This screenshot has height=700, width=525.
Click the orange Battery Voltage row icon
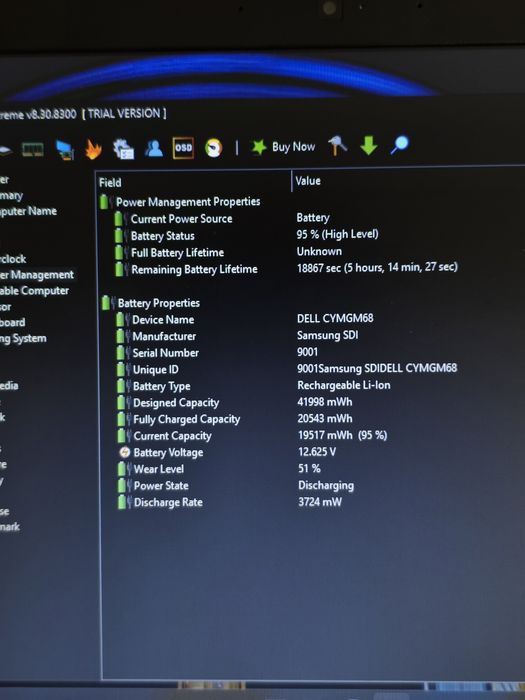tap(125, 452)
